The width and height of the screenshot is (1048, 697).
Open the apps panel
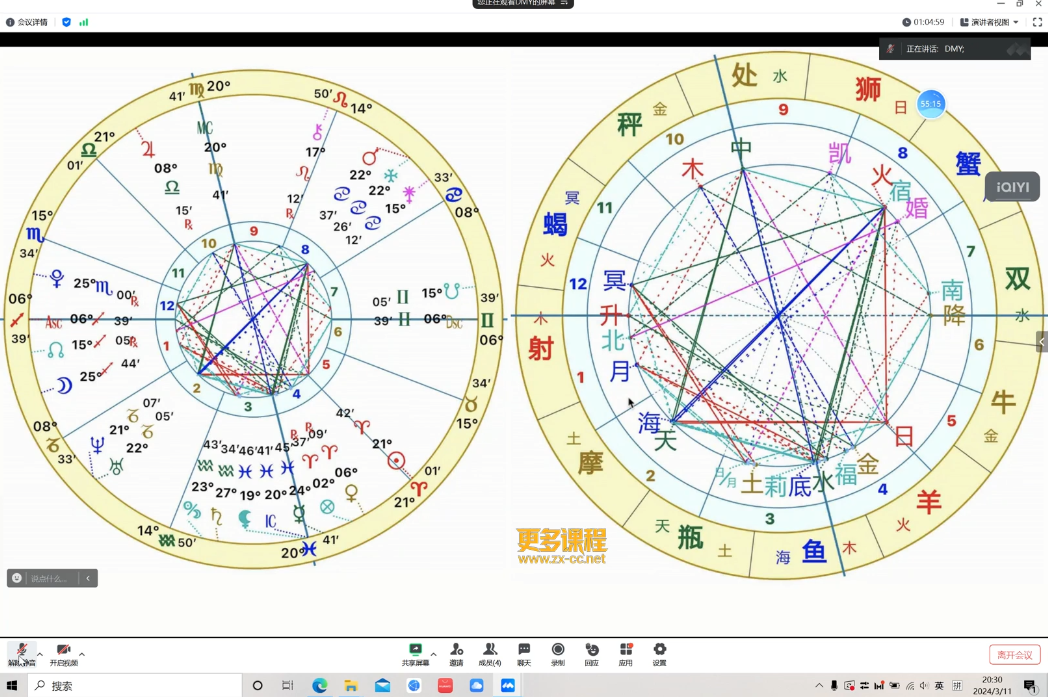pos(626,654)
